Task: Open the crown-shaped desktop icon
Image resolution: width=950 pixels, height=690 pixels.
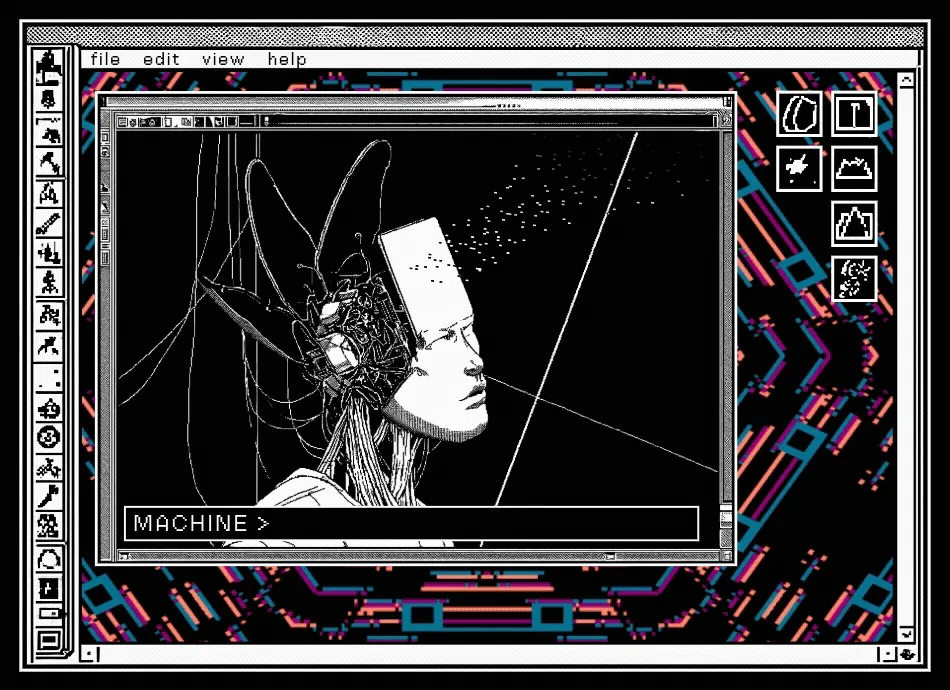Action: [x=854, y=169]
